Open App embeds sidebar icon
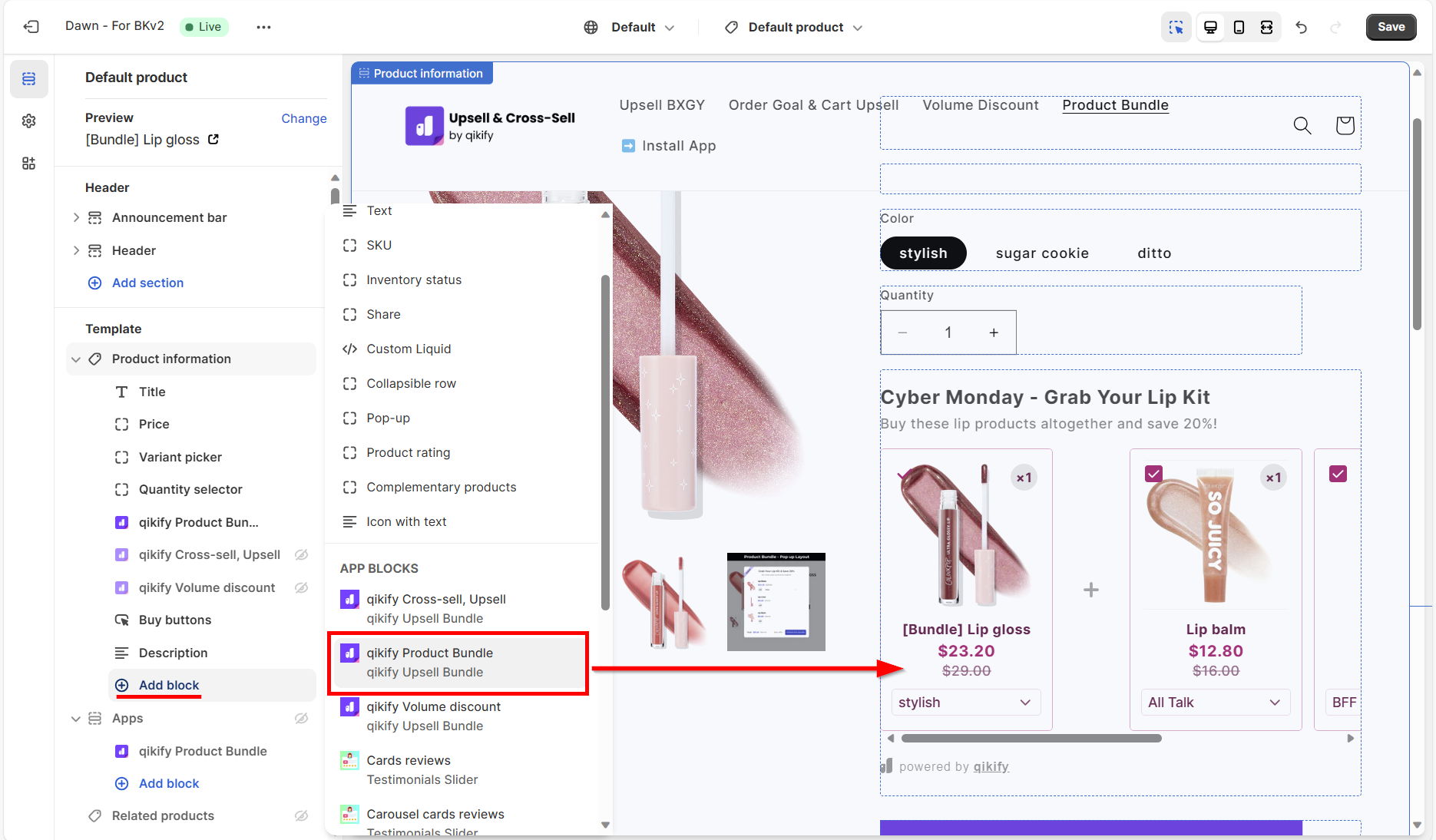1436x840 pixels. tap(29, 164)
